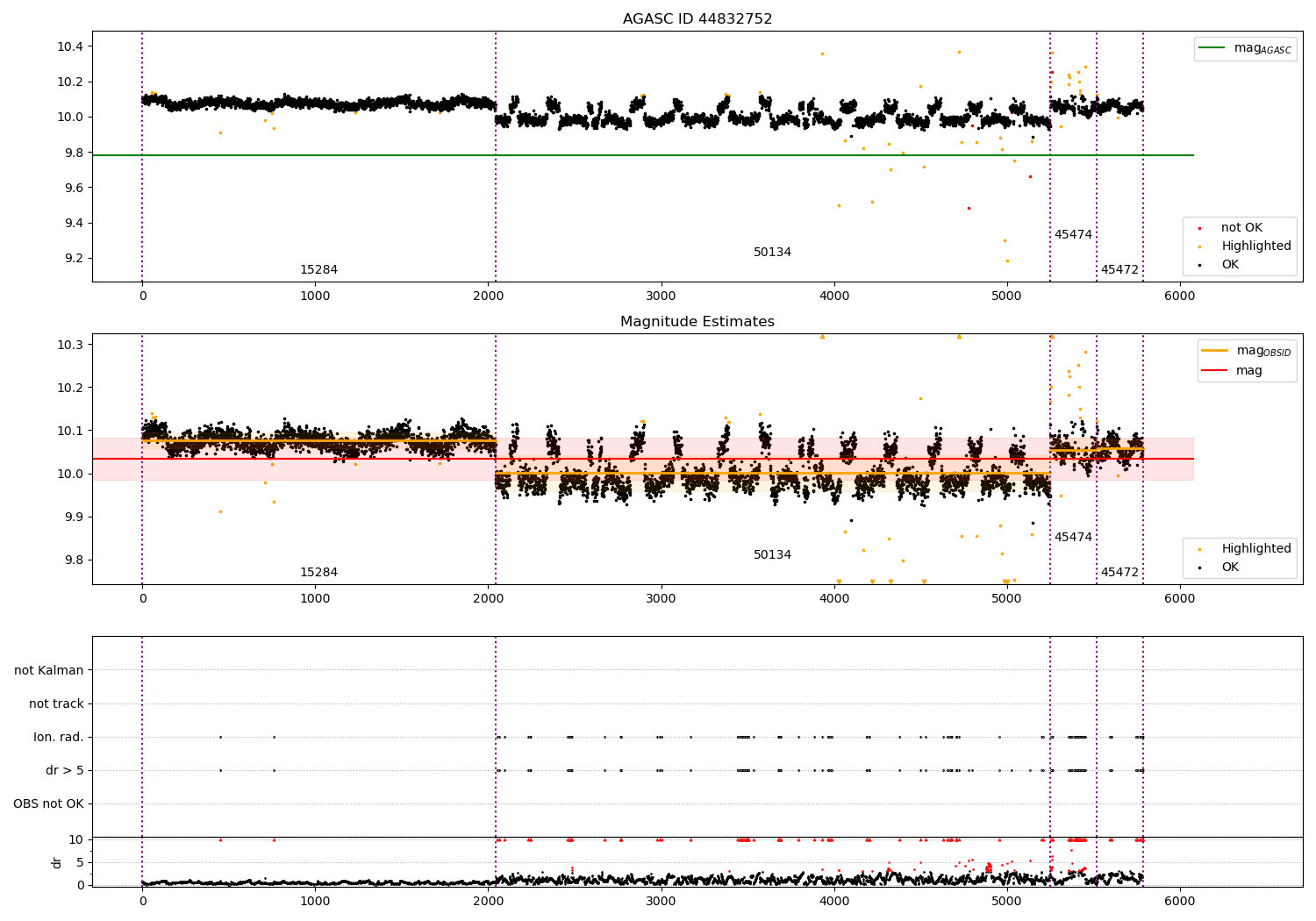
Task: Click obsid label 15284 in Magnitude Estimates panel
Action: (x=318, y=573)
